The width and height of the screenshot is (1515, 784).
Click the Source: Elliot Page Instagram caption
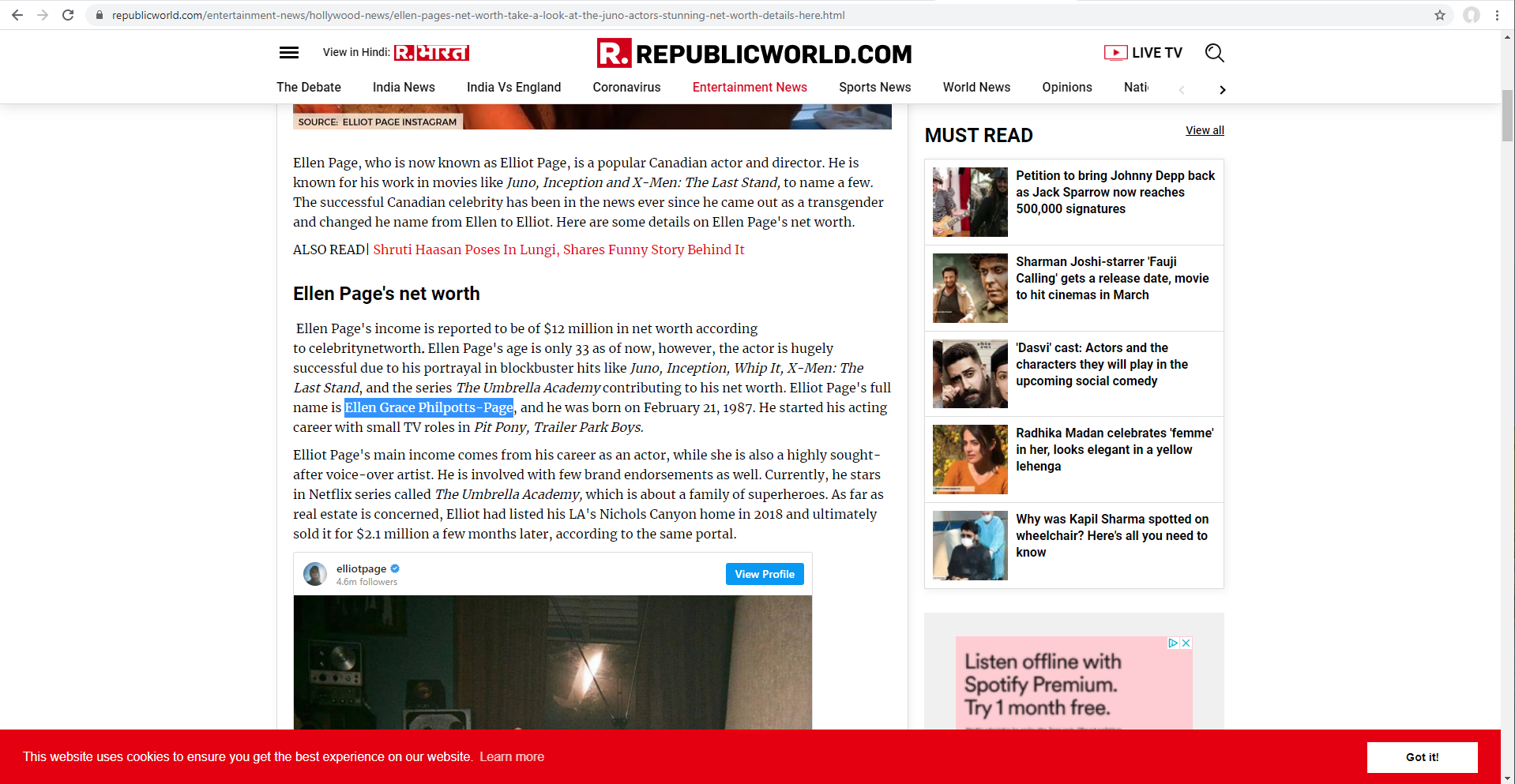tap(378, 122)
